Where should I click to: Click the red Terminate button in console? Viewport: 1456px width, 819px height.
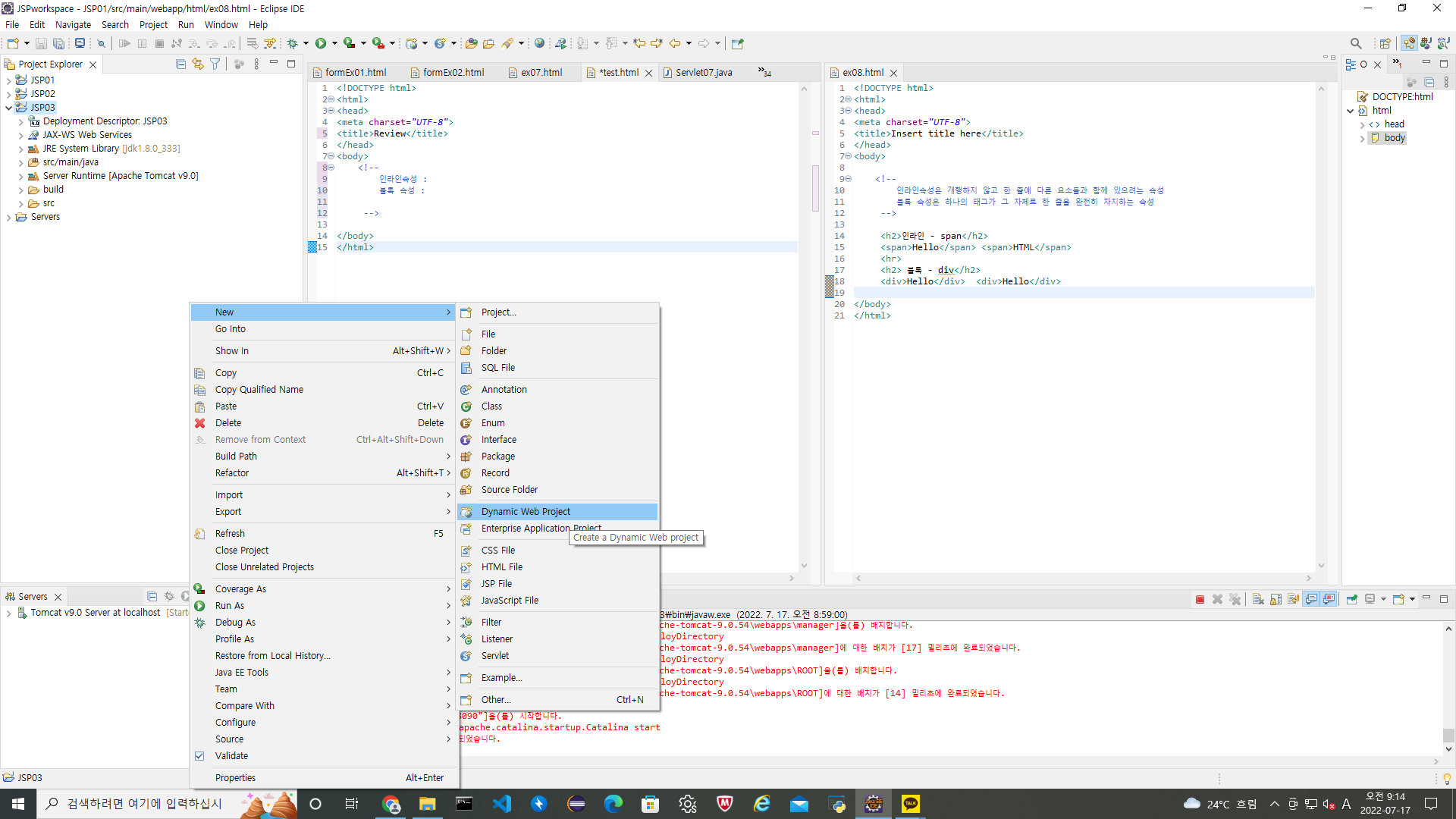pos(1200,599)
